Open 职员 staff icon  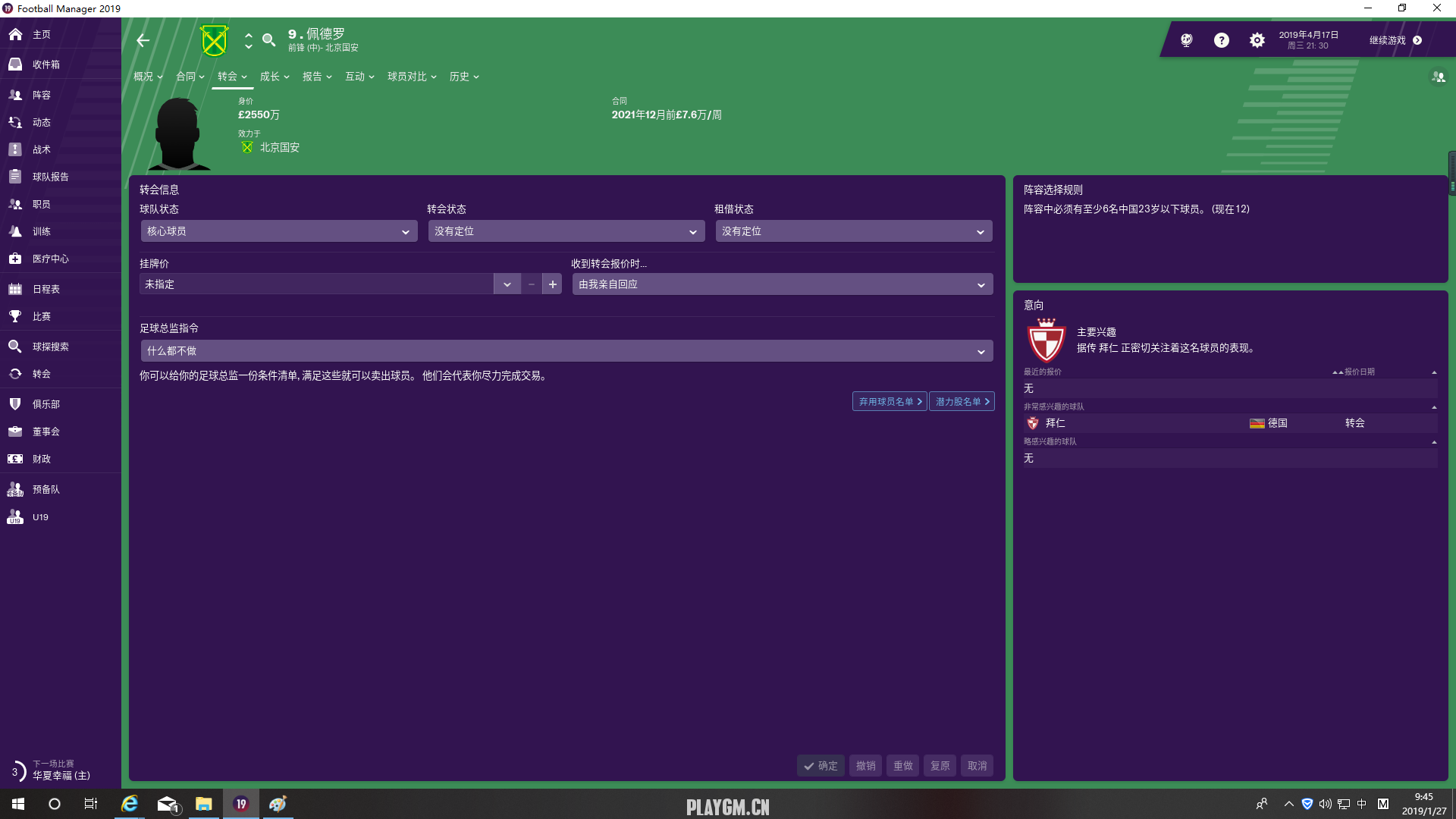[x=15, y=204]
